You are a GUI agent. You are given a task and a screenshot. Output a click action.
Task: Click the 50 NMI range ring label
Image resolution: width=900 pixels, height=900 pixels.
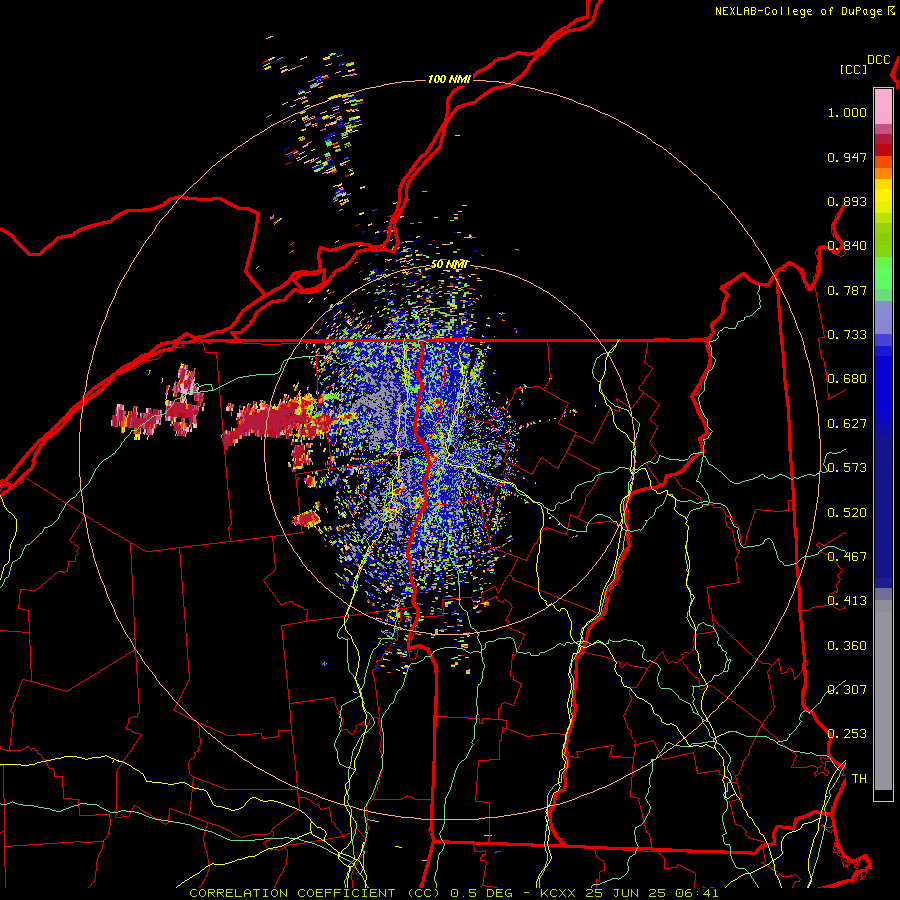449,264
